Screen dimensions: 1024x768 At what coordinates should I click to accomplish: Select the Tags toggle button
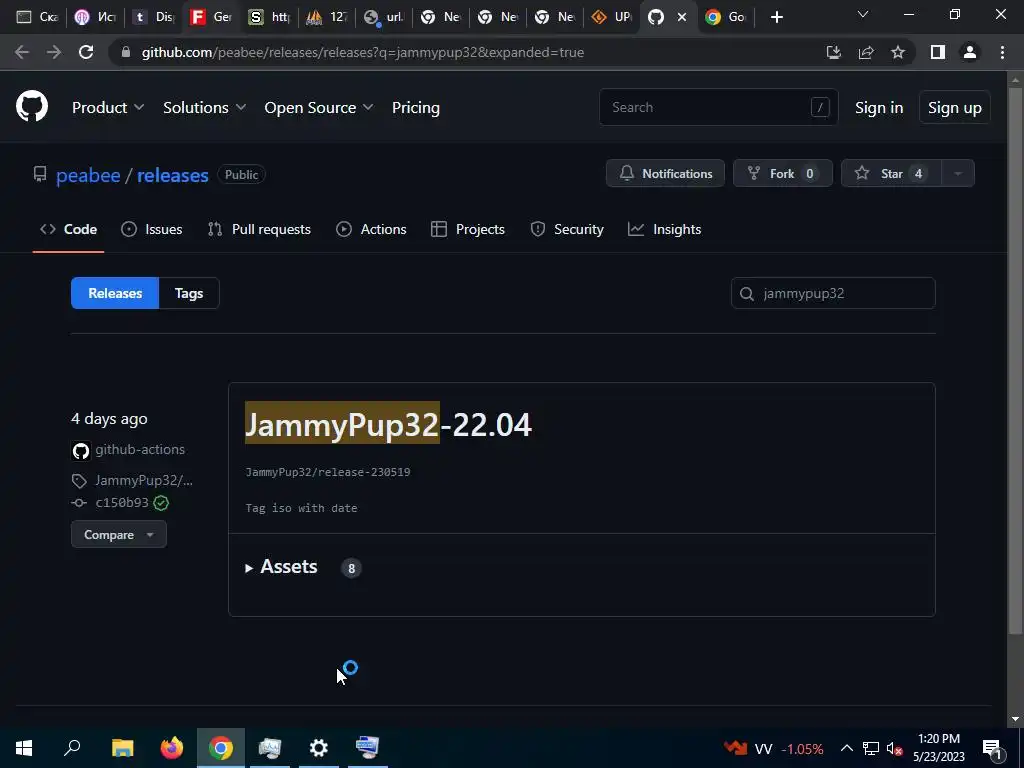tap(189, 293)
